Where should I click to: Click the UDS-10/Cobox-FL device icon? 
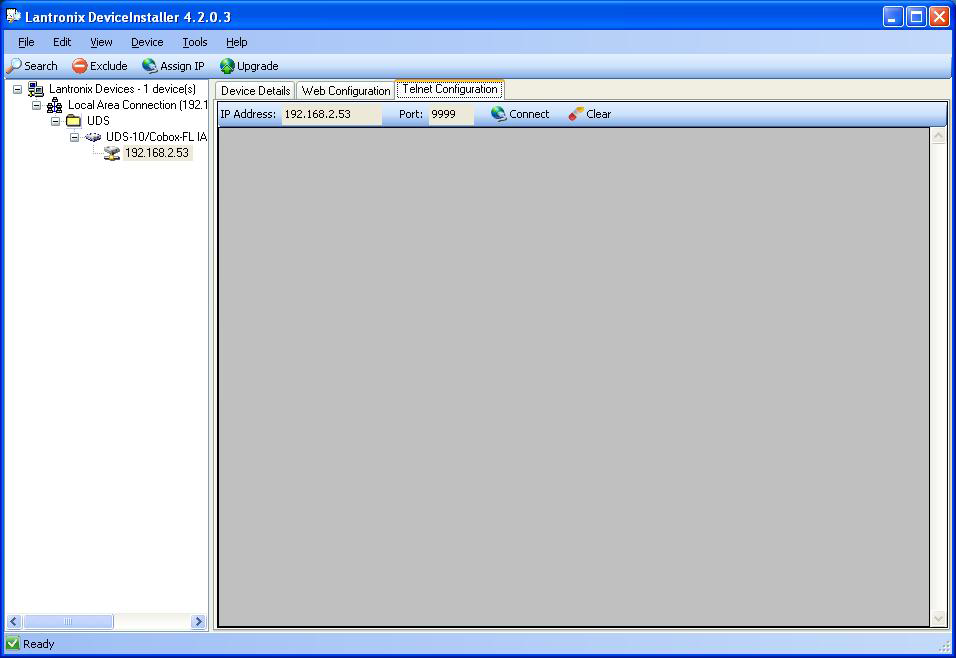93,137
